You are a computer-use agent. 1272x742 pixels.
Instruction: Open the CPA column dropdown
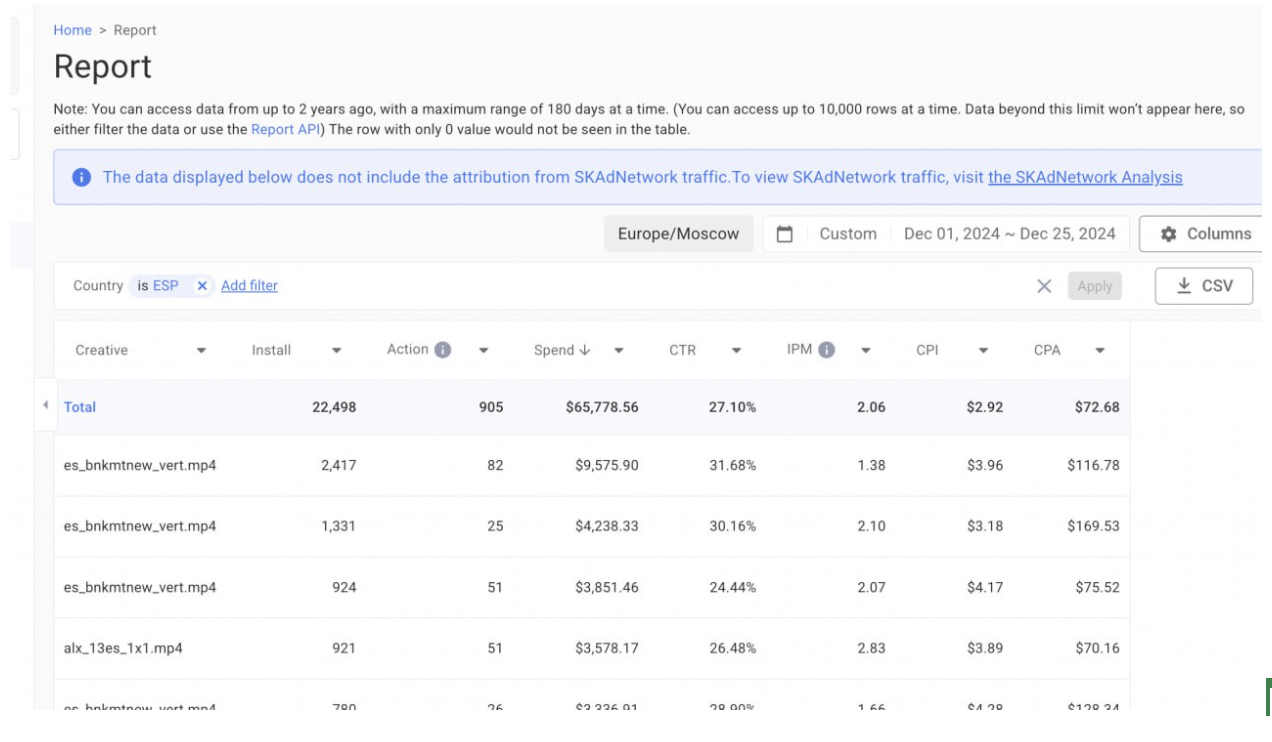(x=1100, y=351)
